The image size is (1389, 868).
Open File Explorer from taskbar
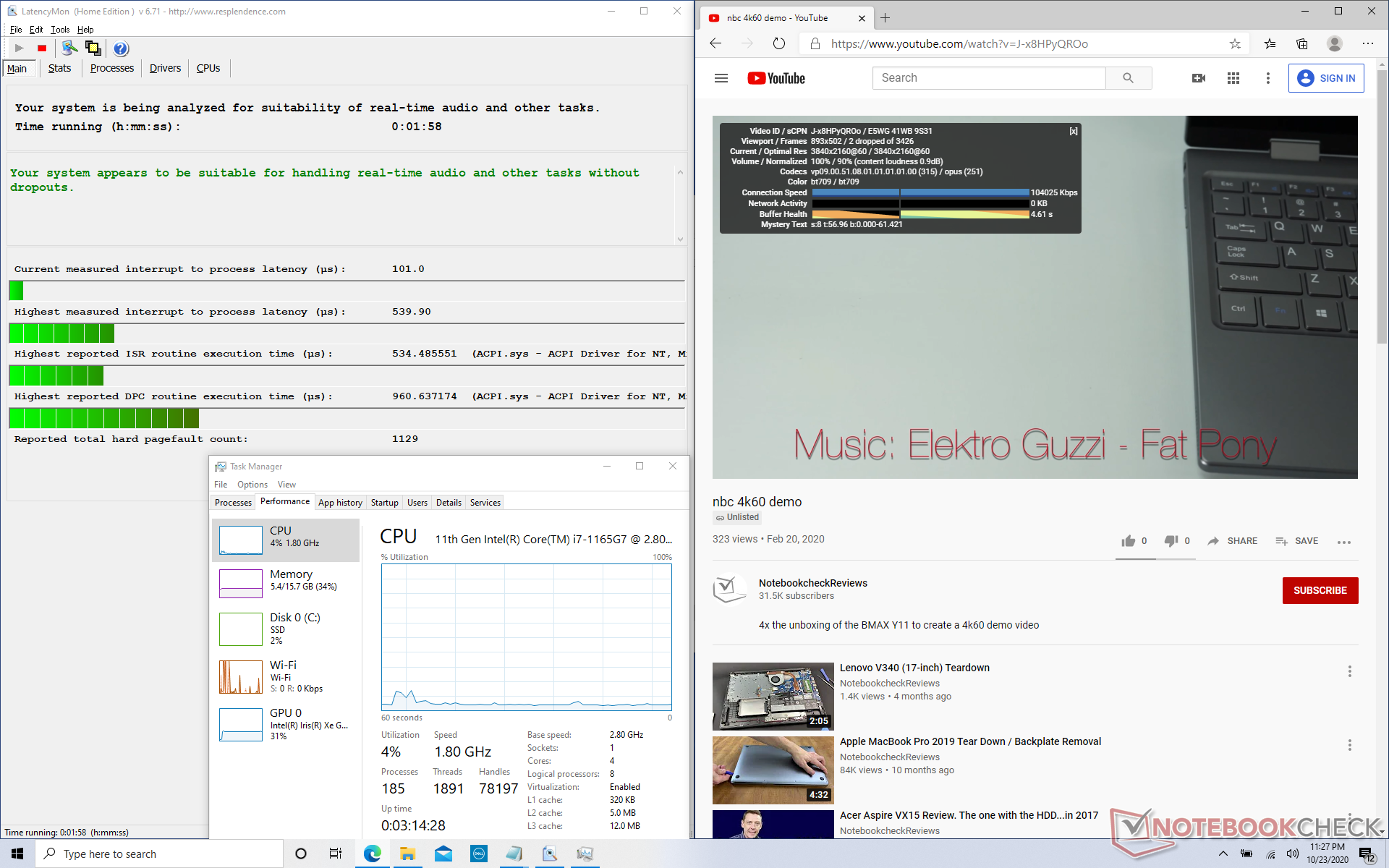[407, 854]
